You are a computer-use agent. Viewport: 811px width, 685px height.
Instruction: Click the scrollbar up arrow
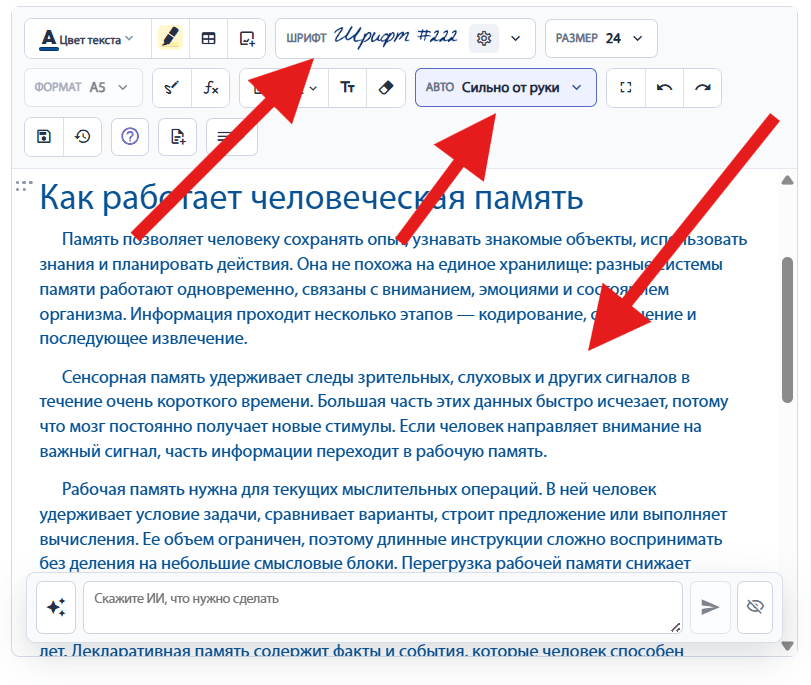787,180
